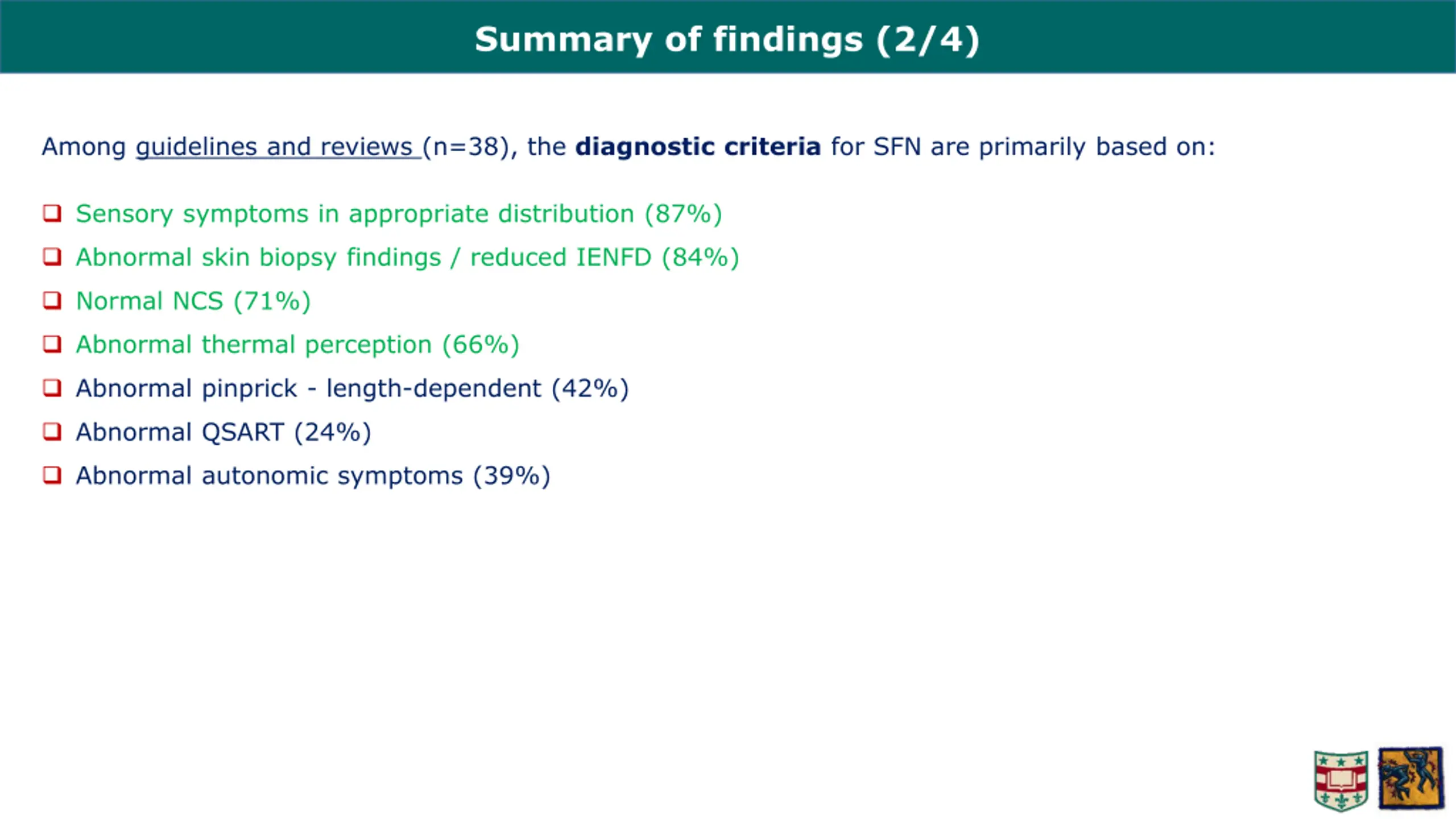
Task: Click the bullet box beside Abnormal QSART
Action: [52, 432]
